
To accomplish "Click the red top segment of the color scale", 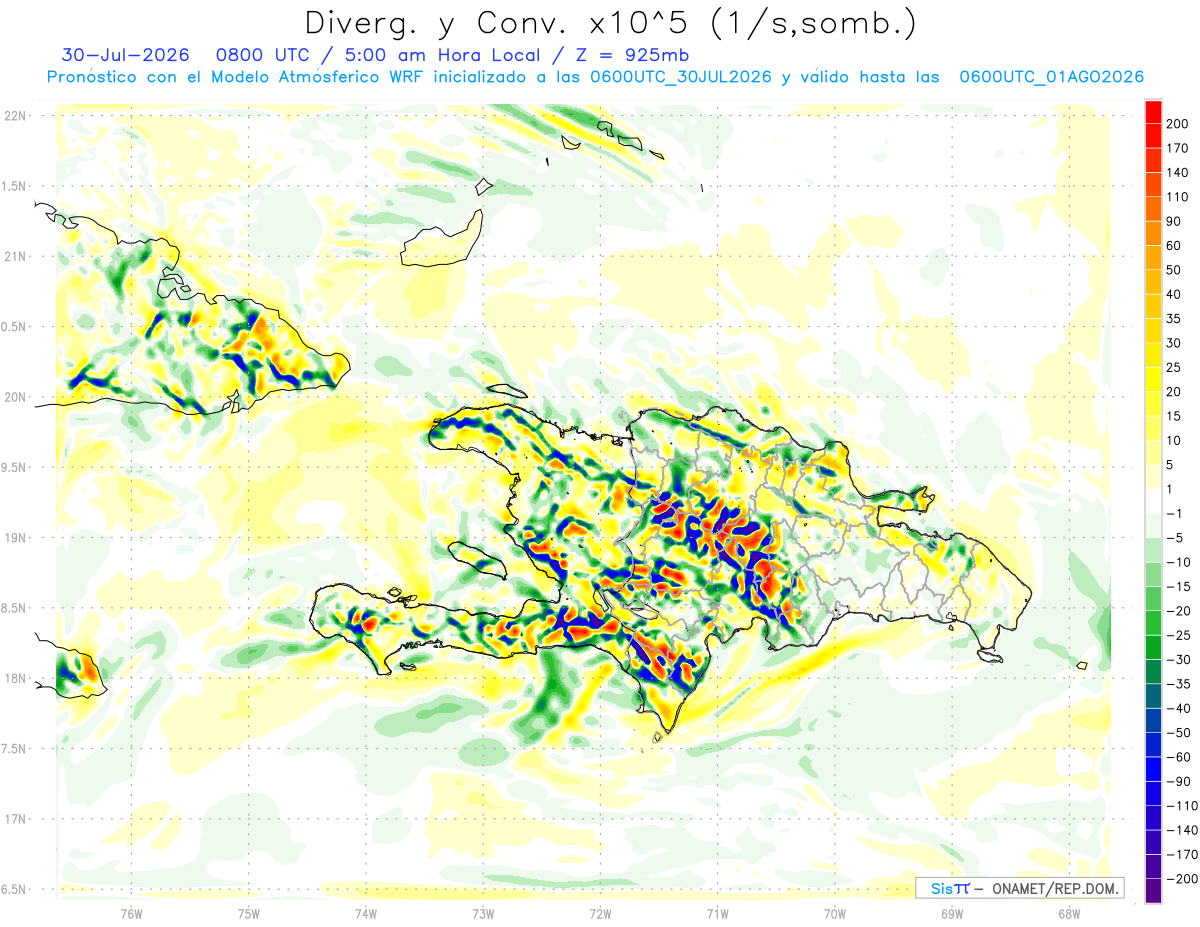I will point(1153,112).
